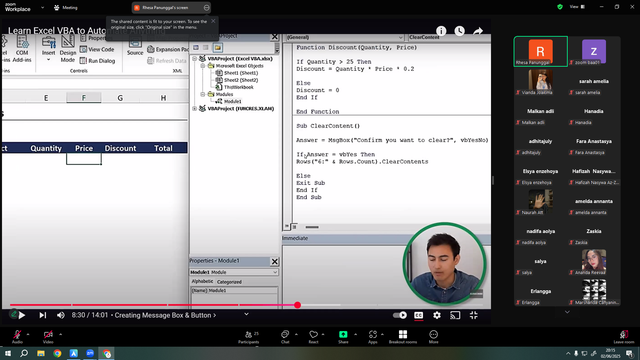Click View Code icon in Project Explorer
Viewport: 640px width, 360px height.
click(196, 47)
